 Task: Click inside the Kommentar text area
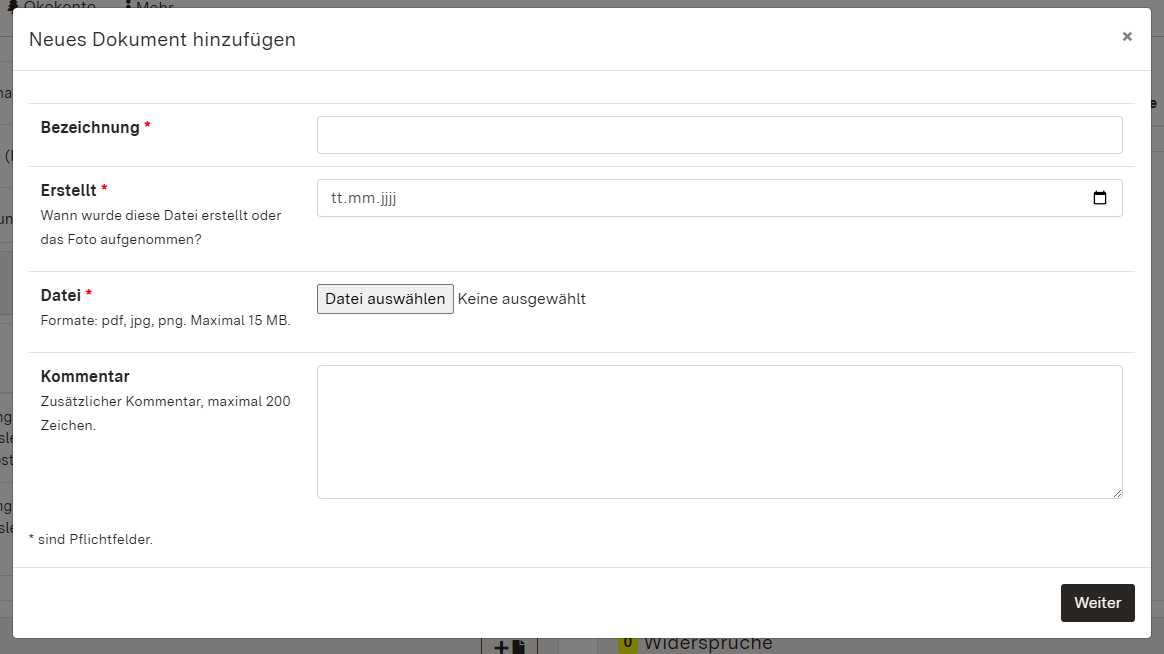[x=719, y=431]
